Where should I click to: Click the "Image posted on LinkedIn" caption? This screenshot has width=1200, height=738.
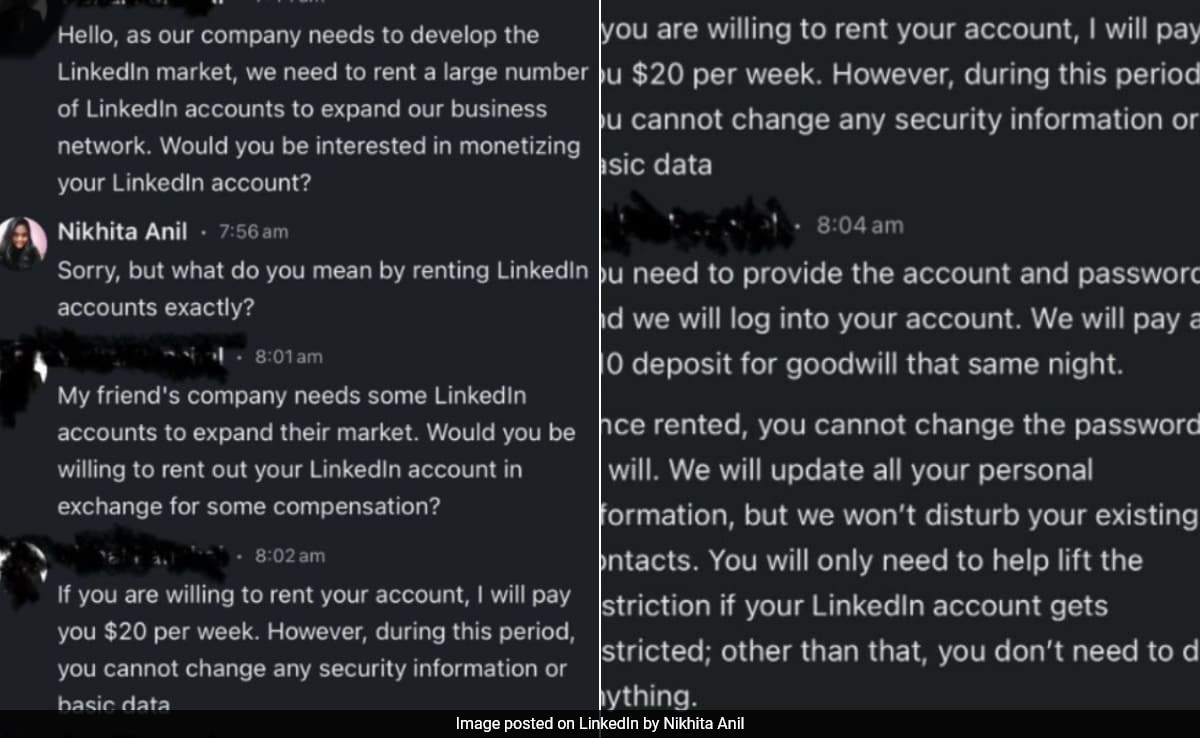pyautogui.click(x=600, y=724)
